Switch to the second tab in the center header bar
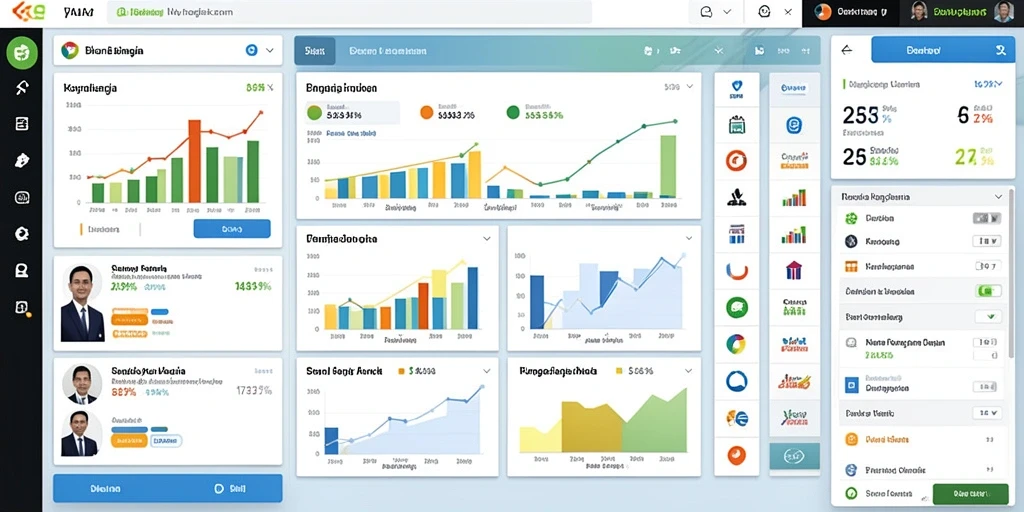Image resolution: width=1024 pixels, height=512 pixels. click(x=388, y=50)
